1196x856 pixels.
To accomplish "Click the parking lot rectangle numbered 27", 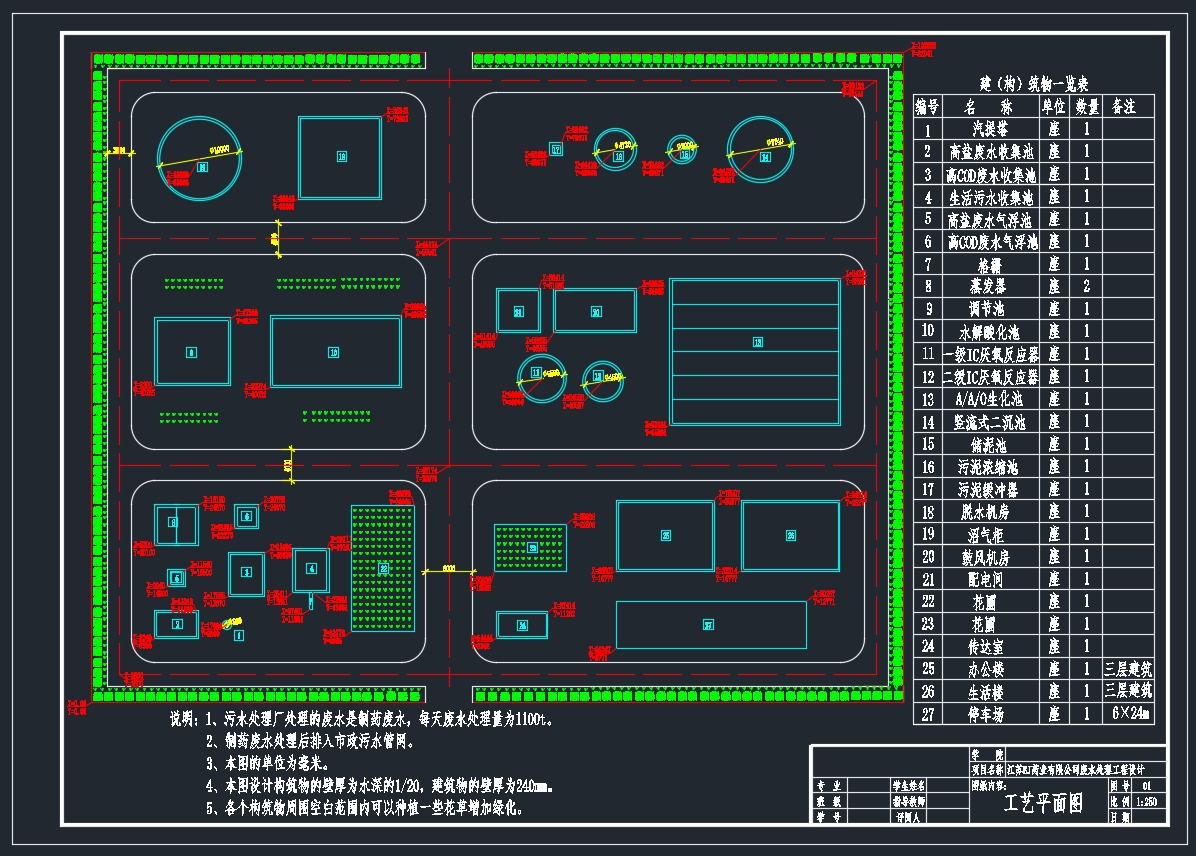I will click(710, 625).
